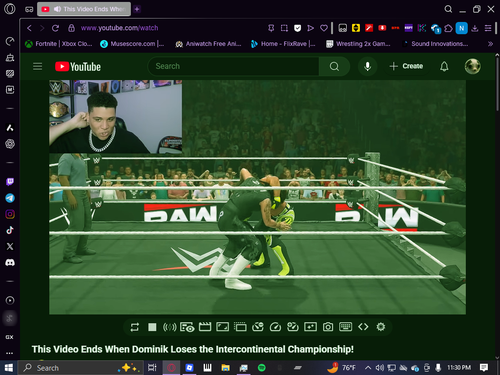The image size is (500, 375).
Task: Open the Aniwatch Free Ani... bookmark
Action: (x=208, y=44)
